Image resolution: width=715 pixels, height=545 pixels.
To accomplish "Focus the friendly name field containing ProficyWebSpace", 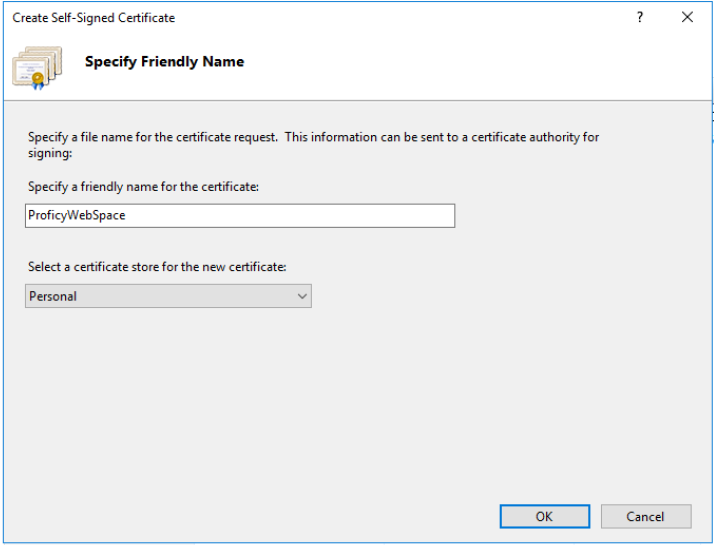I will 240,215.
